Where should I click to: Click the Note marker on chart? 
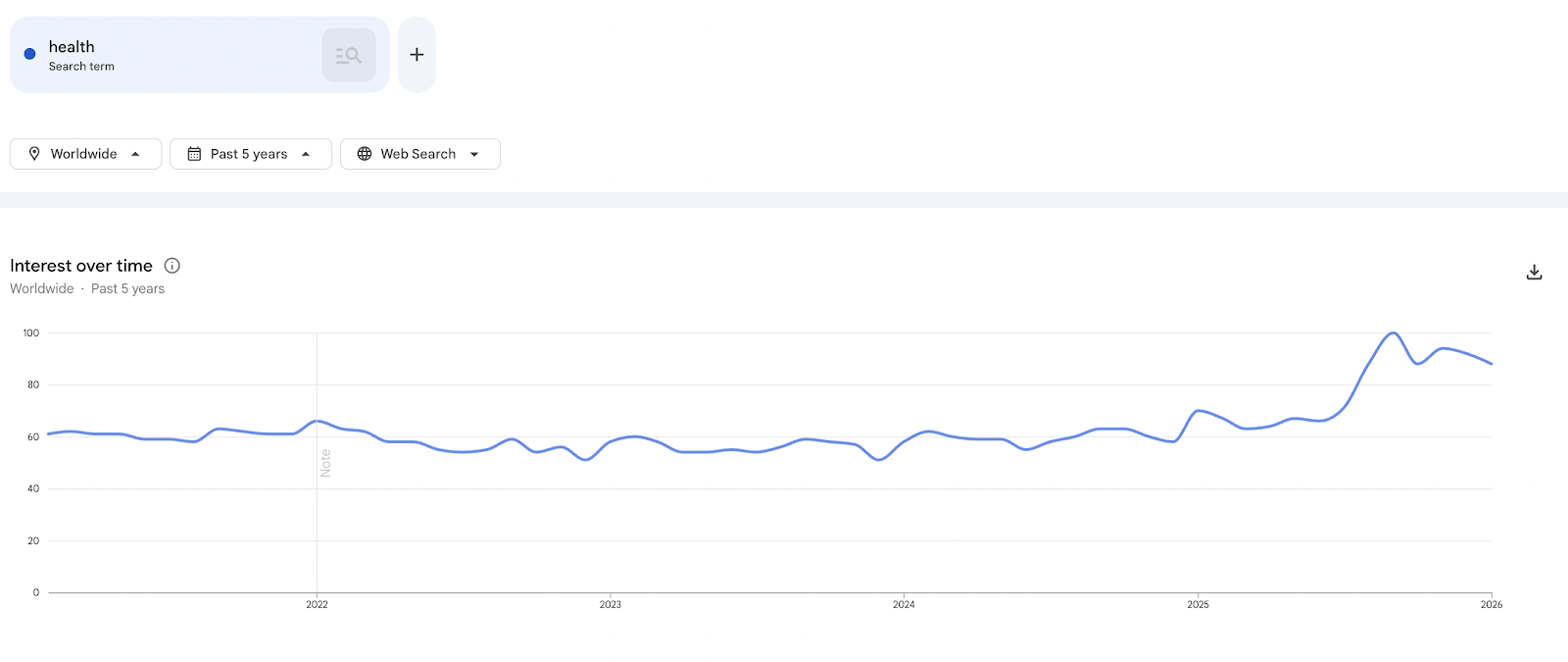pyautogui.click(x=325, y=463)
